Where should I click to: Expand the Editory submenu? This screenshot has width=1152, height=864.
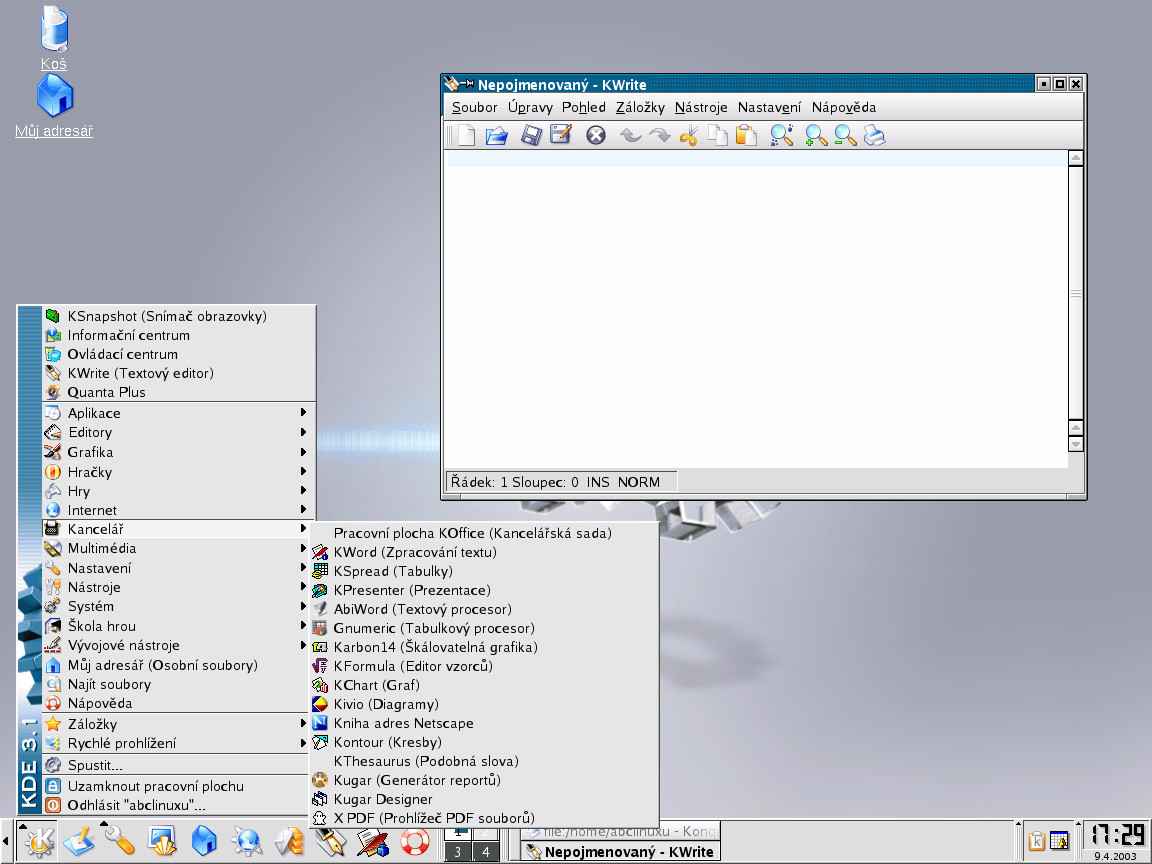(x=179, y=432)
